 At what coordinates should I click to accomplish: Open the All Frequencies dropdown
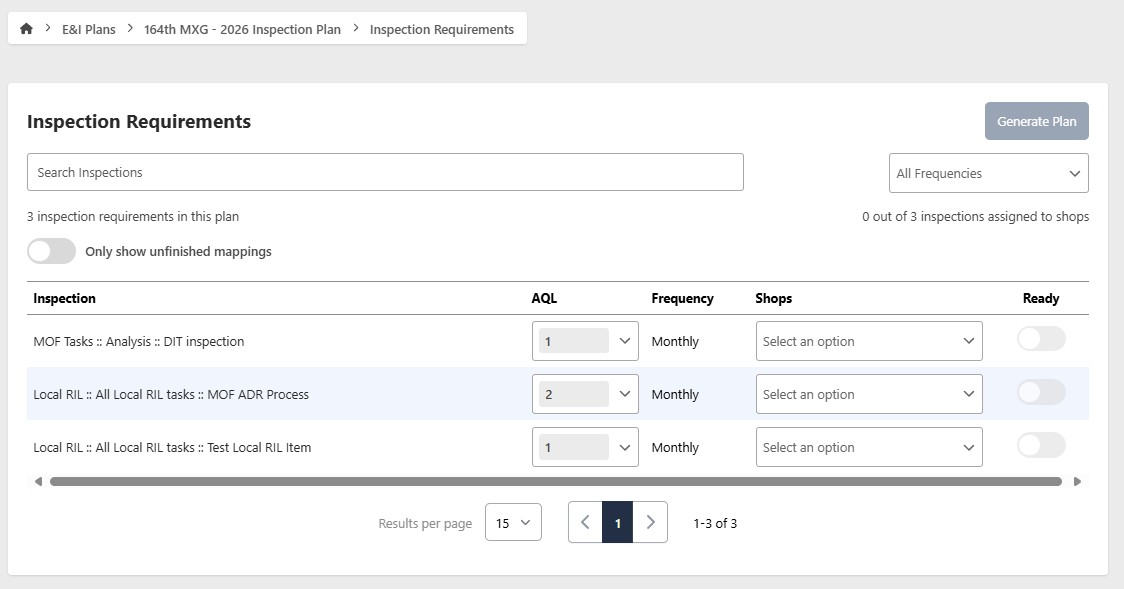[989, 173]
